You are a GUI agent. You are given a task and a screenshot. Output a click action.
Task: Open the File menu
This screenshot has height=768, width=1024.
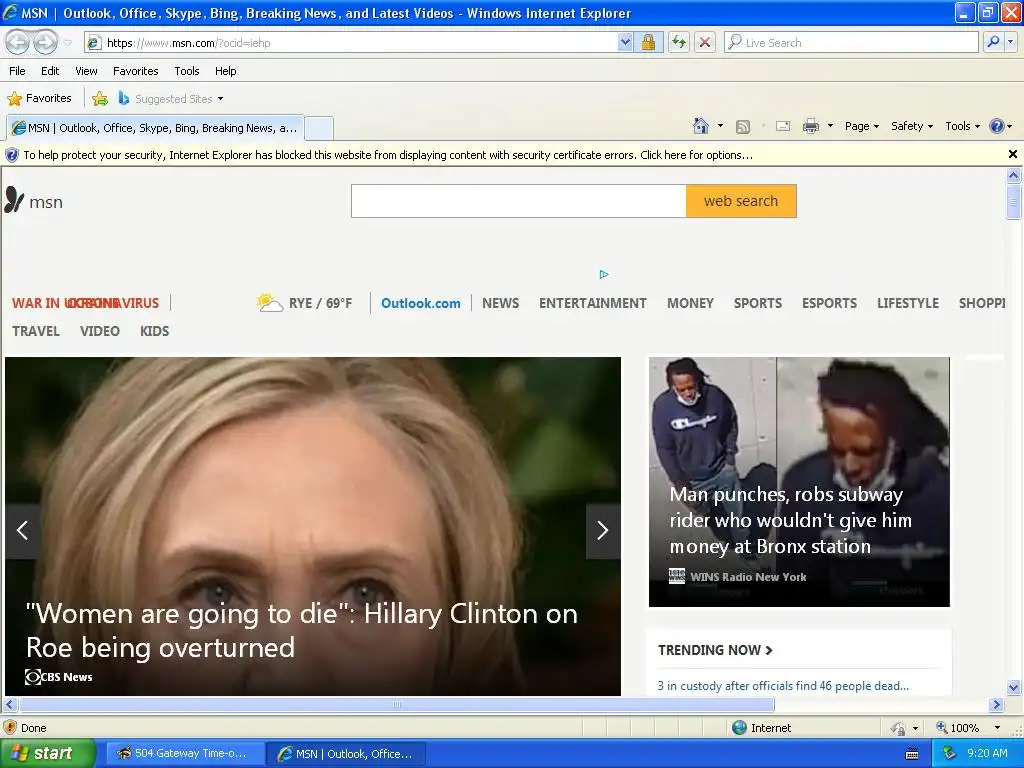18,71
